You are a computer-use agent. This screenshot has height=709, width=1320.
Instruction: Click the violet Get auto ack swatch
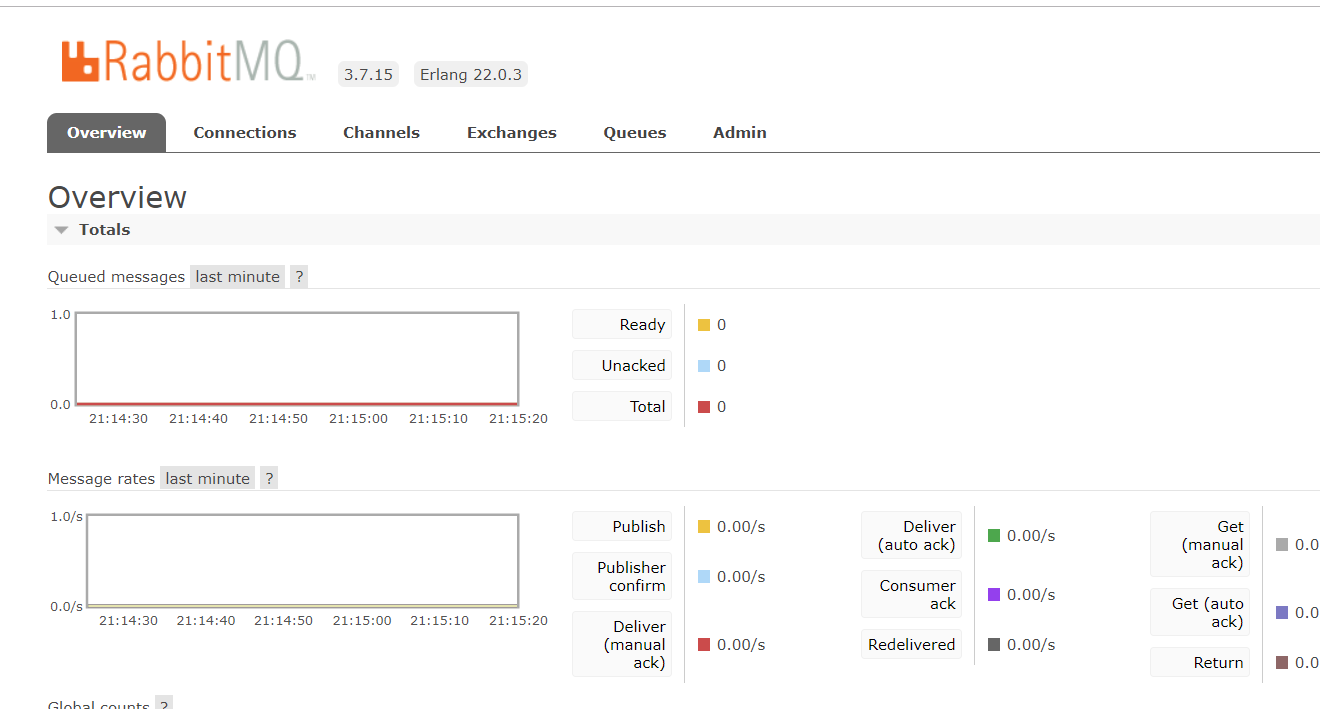tap(1282, 613)
